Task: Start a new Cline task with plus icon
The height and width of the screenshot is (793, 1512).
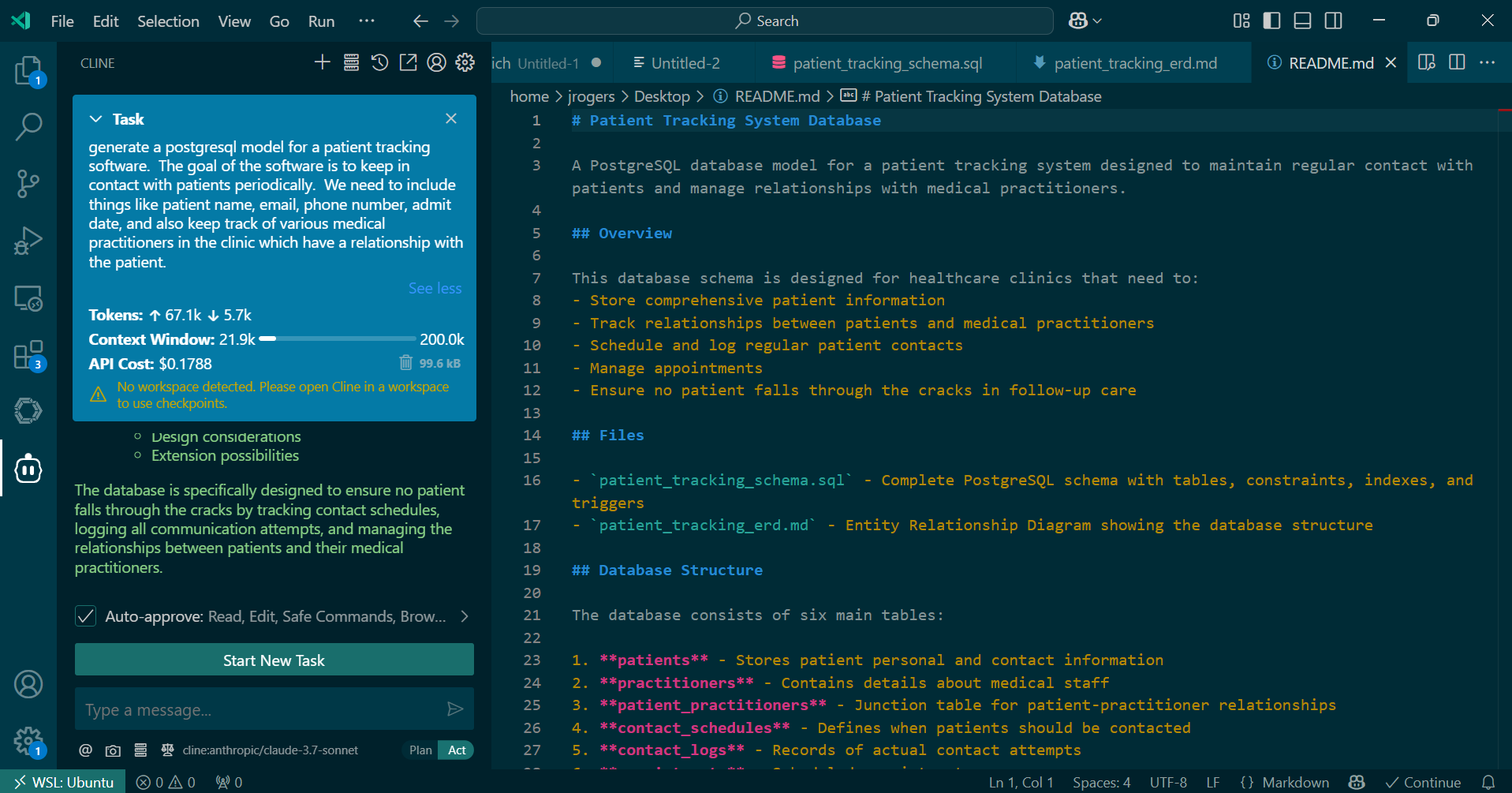Action: click(x=322, y=63)
